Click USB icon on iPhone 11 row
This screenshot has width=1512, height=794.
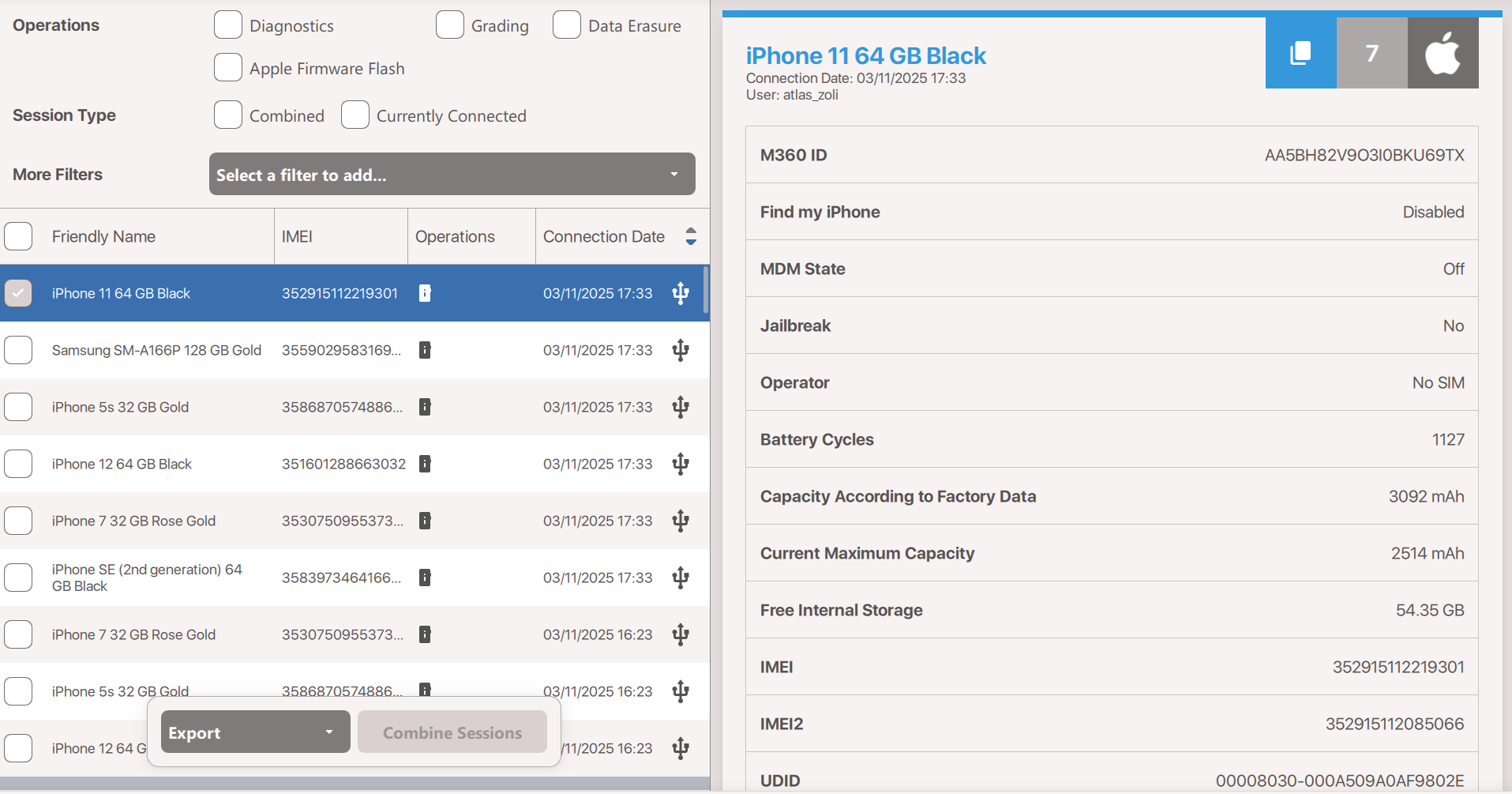pos(680,293)
